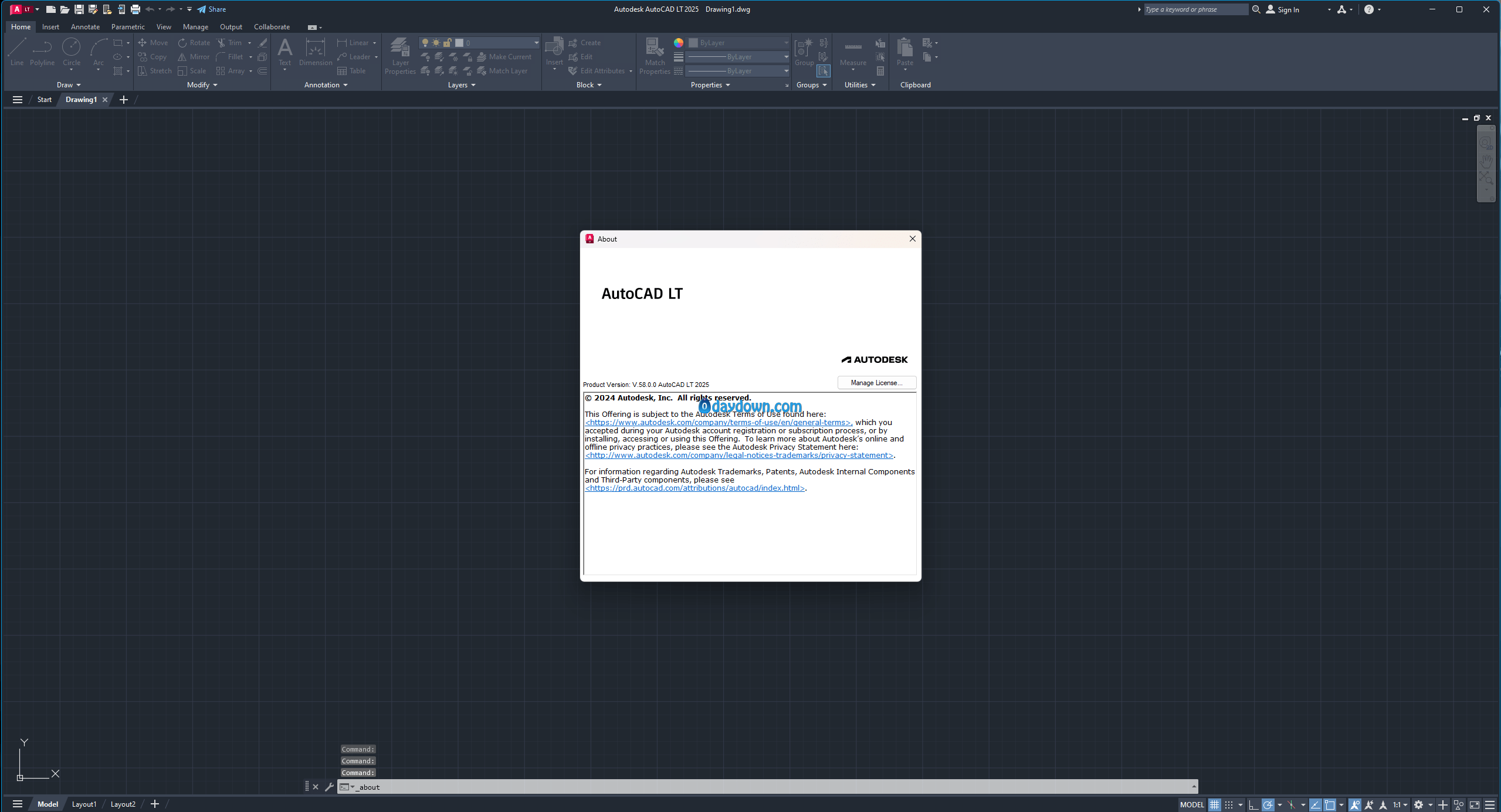The width and height of the screenshot is (1501, 812).
Task: Expand the Layers panel
Action: point(461,85)
